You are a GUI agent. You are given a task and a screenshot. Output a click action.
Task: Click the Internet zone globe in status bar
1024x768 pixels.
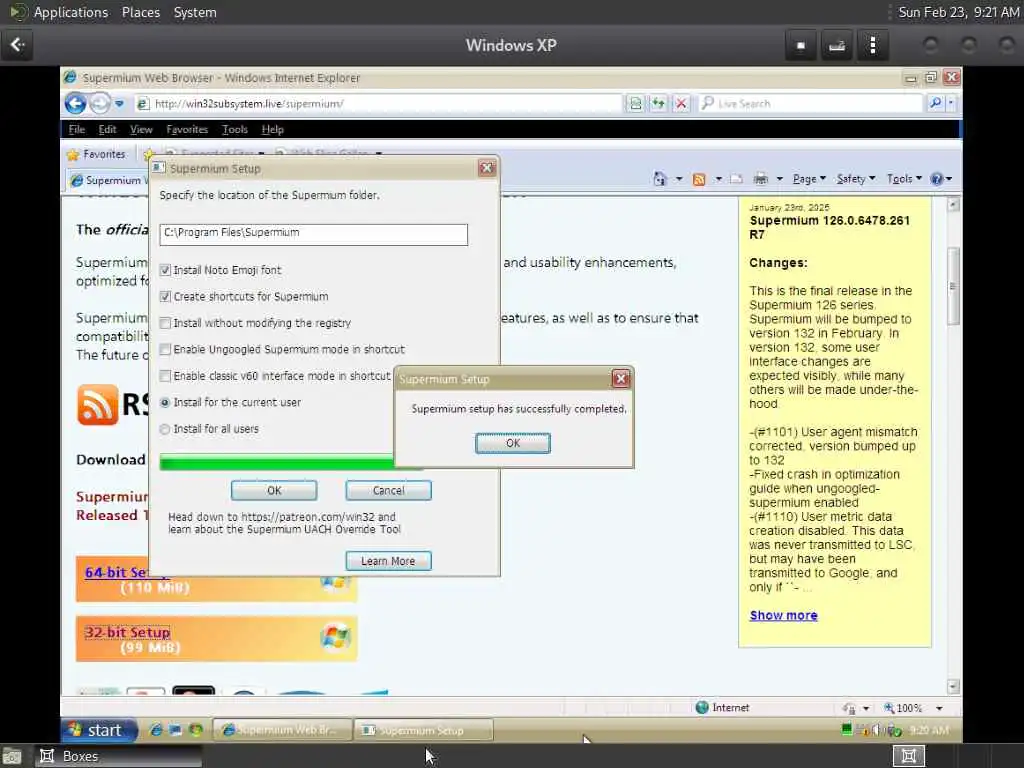702,707
